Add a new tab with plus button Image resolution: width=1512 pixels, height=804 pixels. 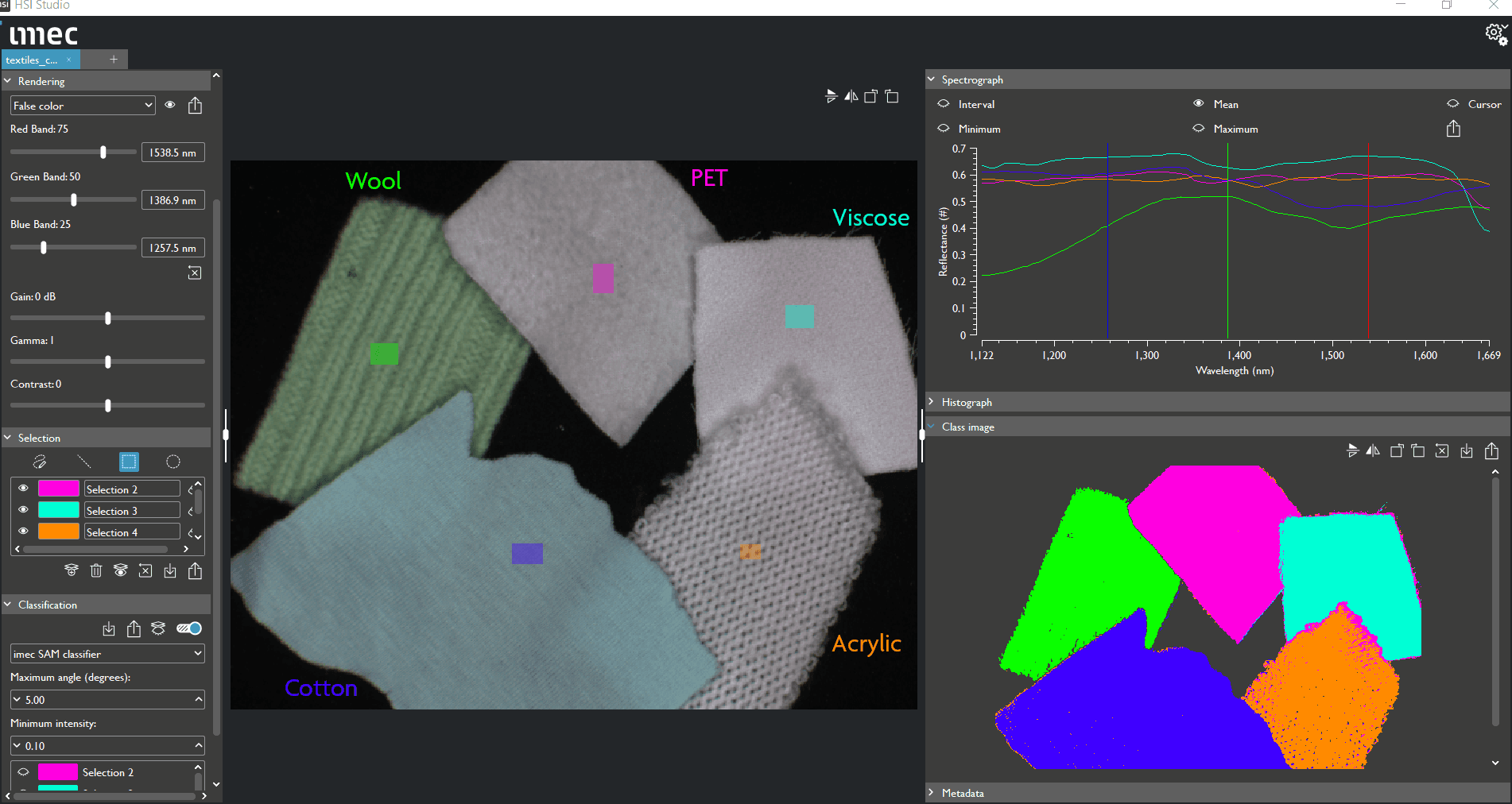click(x=114, y=60)
